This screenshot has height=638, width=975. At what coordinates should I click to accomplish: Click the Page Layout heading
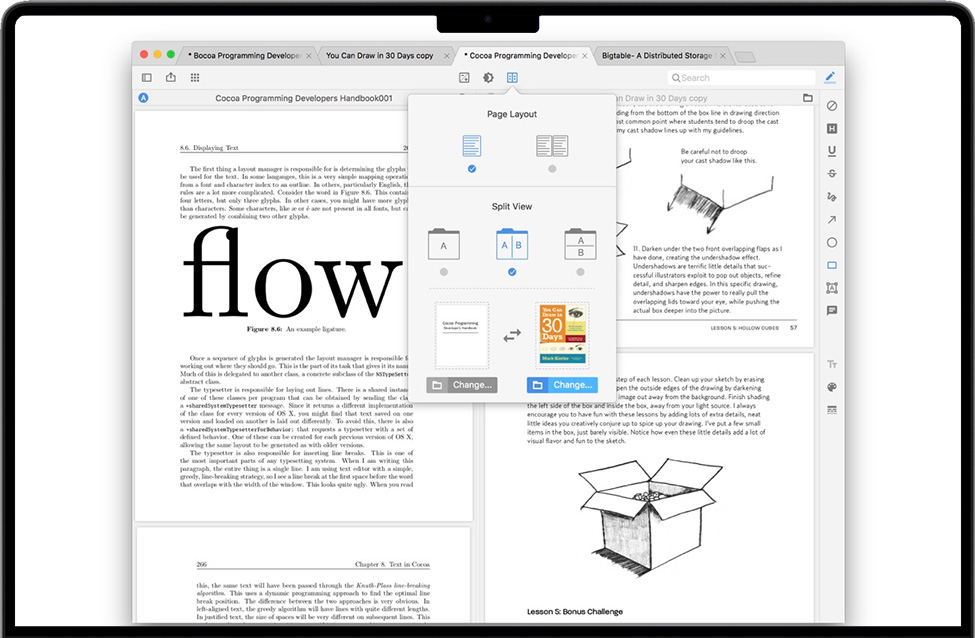coord(512,114)
